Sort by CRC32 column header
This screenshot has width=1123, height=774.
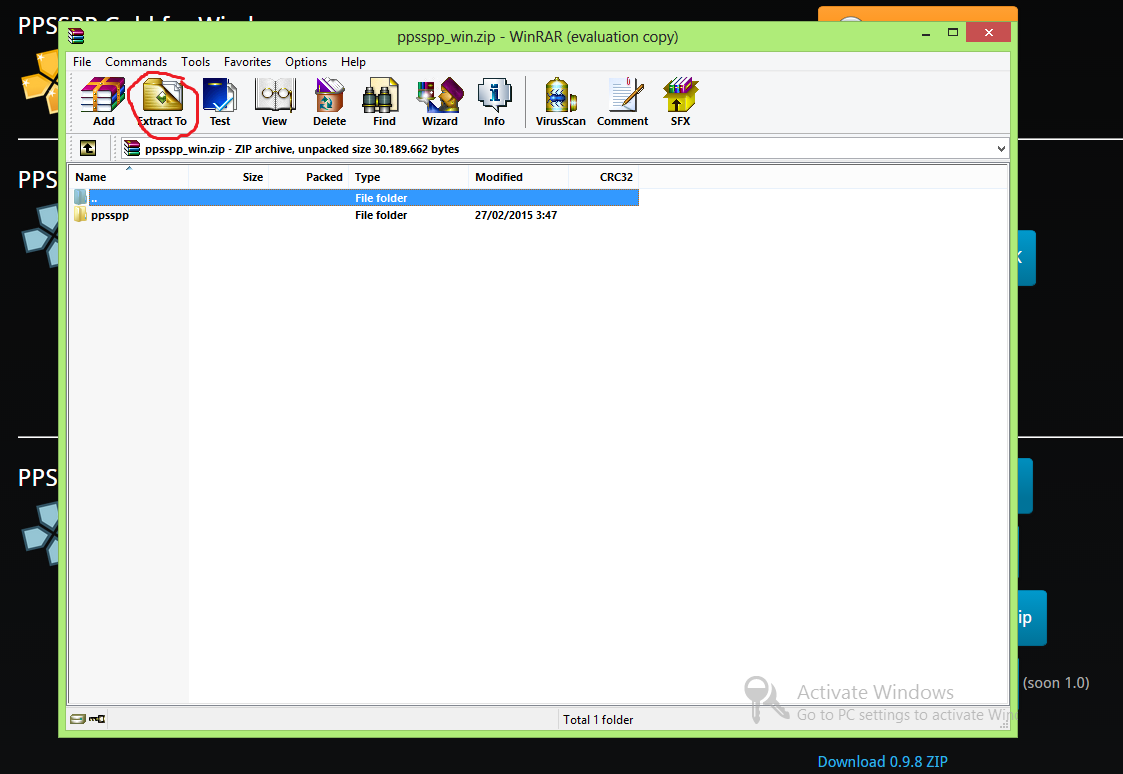603,177
